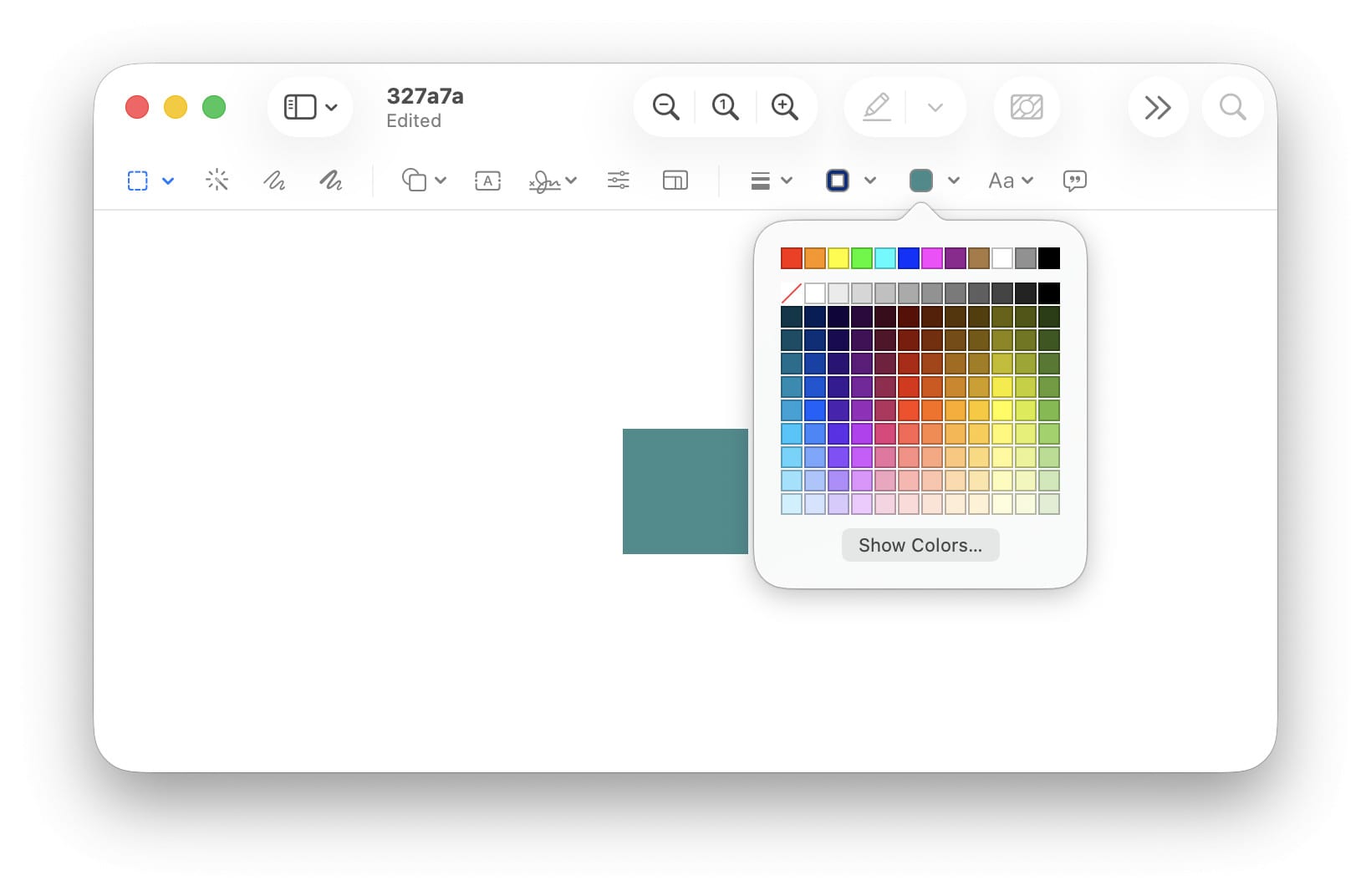
Task: Click the Adjust Size icon
Action: point(675,181)
